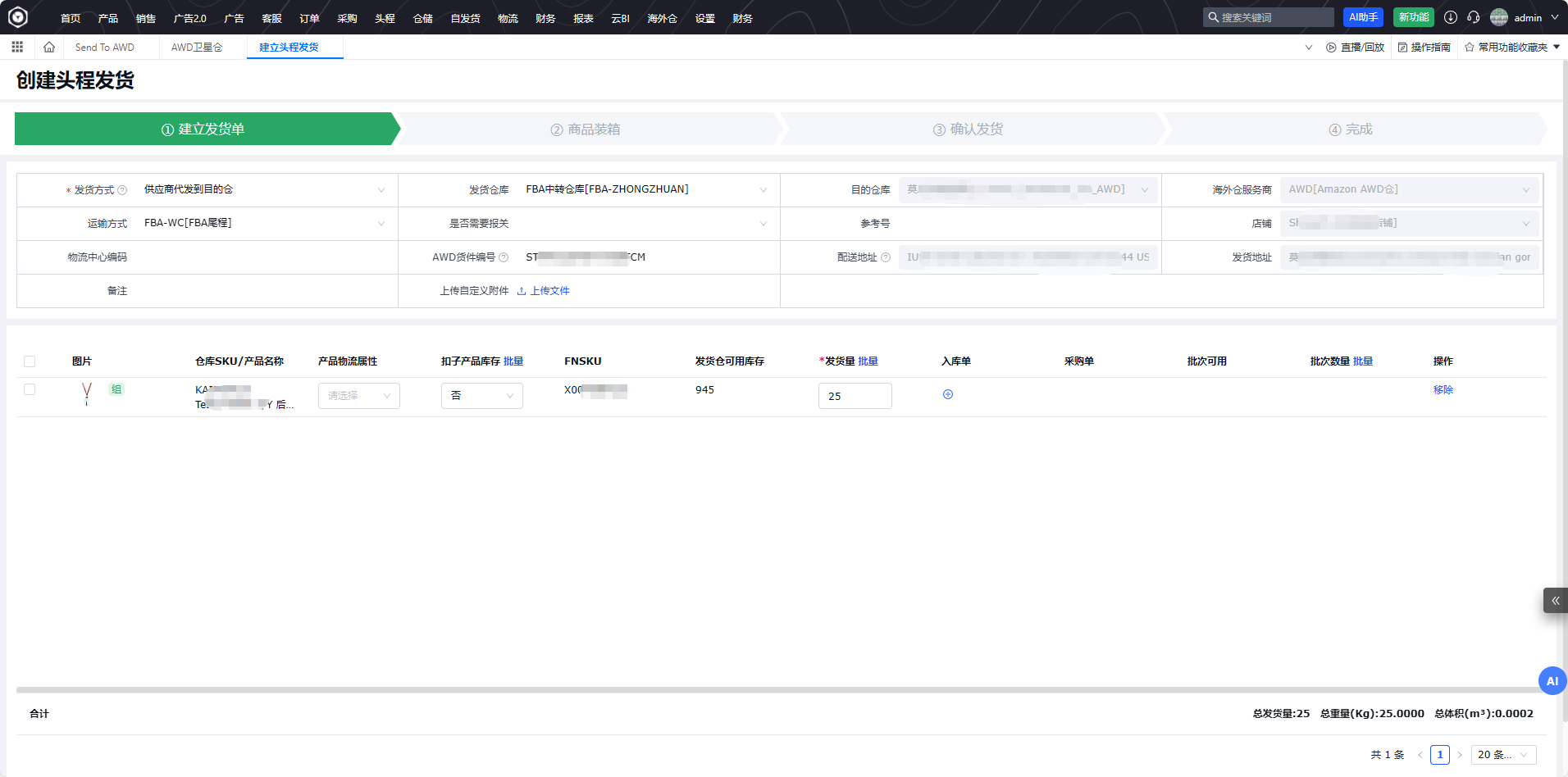The width and height of the screenshot is (1568, 777).
Task: Toggle the select-all checkbox in table header
Action: (30, 361)
